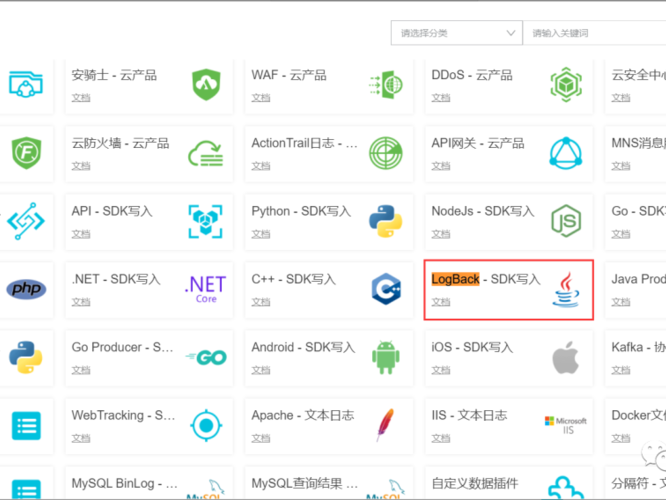The width and height of the screenshot is (666, 500).
Task: Click the Python logo in Python SDK card
Action: [386, 221]
